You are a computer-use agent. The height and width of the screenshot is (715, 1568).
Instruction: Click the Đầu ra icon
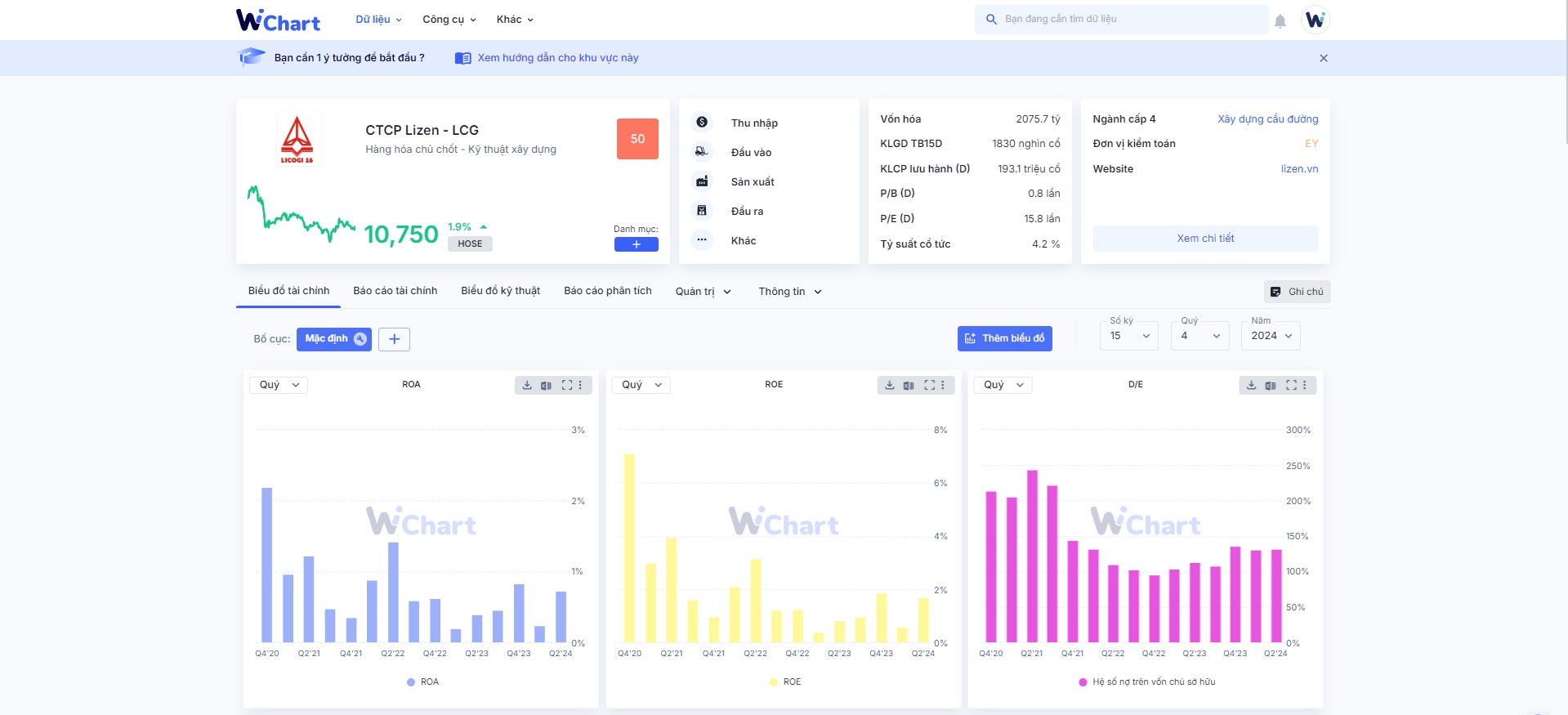[x=702, y=211]
